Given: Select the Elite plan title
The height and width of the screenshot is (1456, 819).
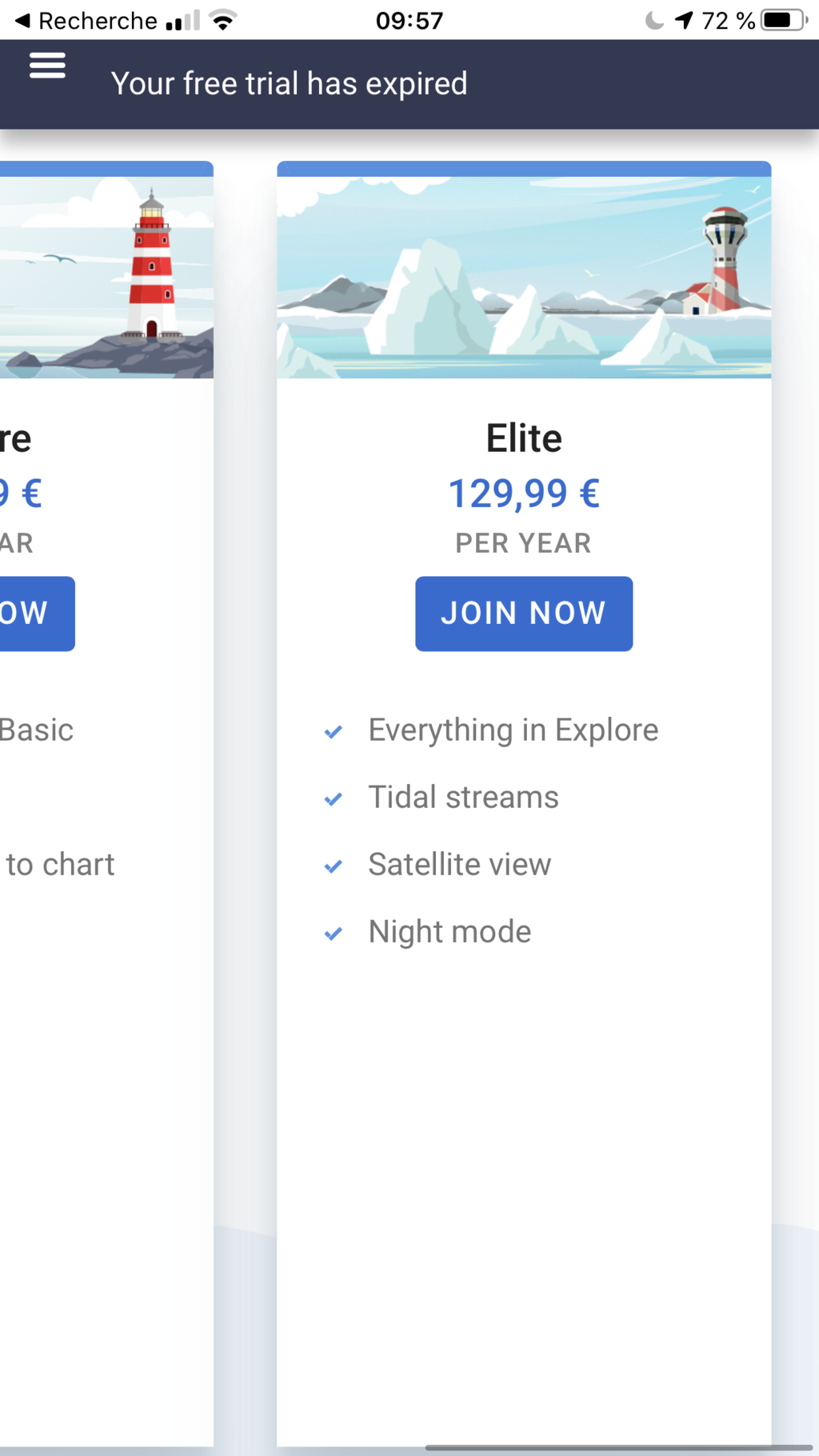Looking at the screenshot, I should pyautogui.click(x=524, y=438).
